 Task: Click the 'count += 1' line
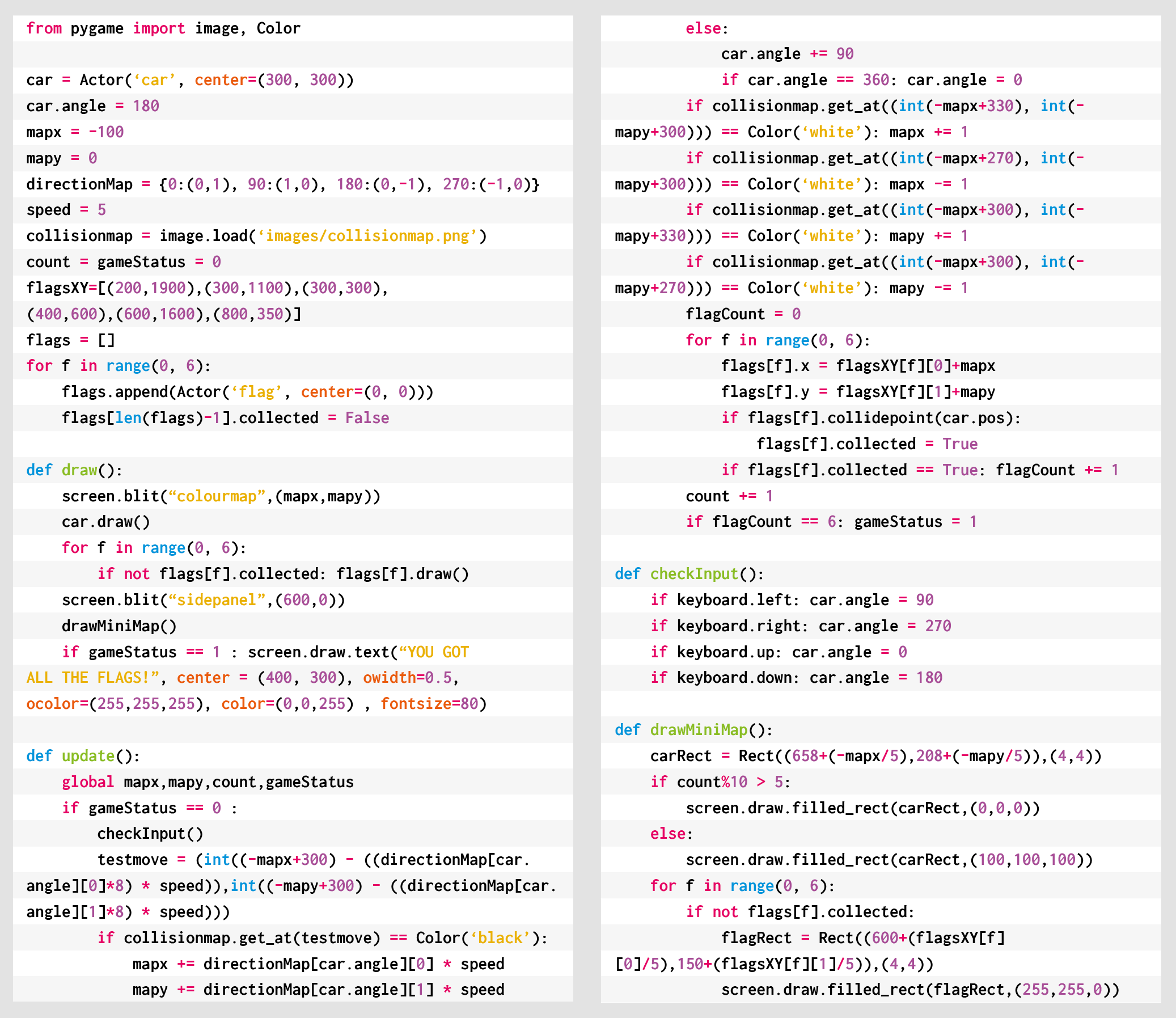coord(729,496)
